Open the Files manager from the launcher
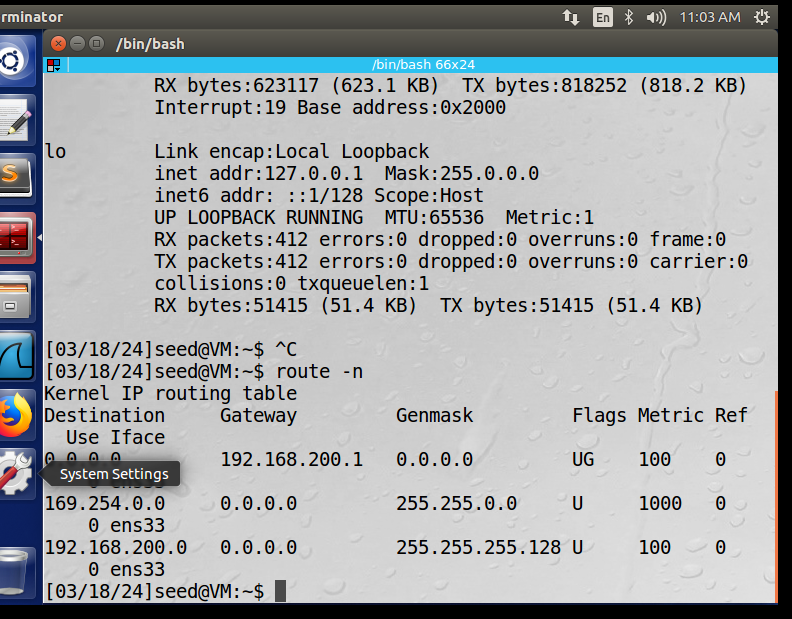792x619 pixels. (16, 296)
